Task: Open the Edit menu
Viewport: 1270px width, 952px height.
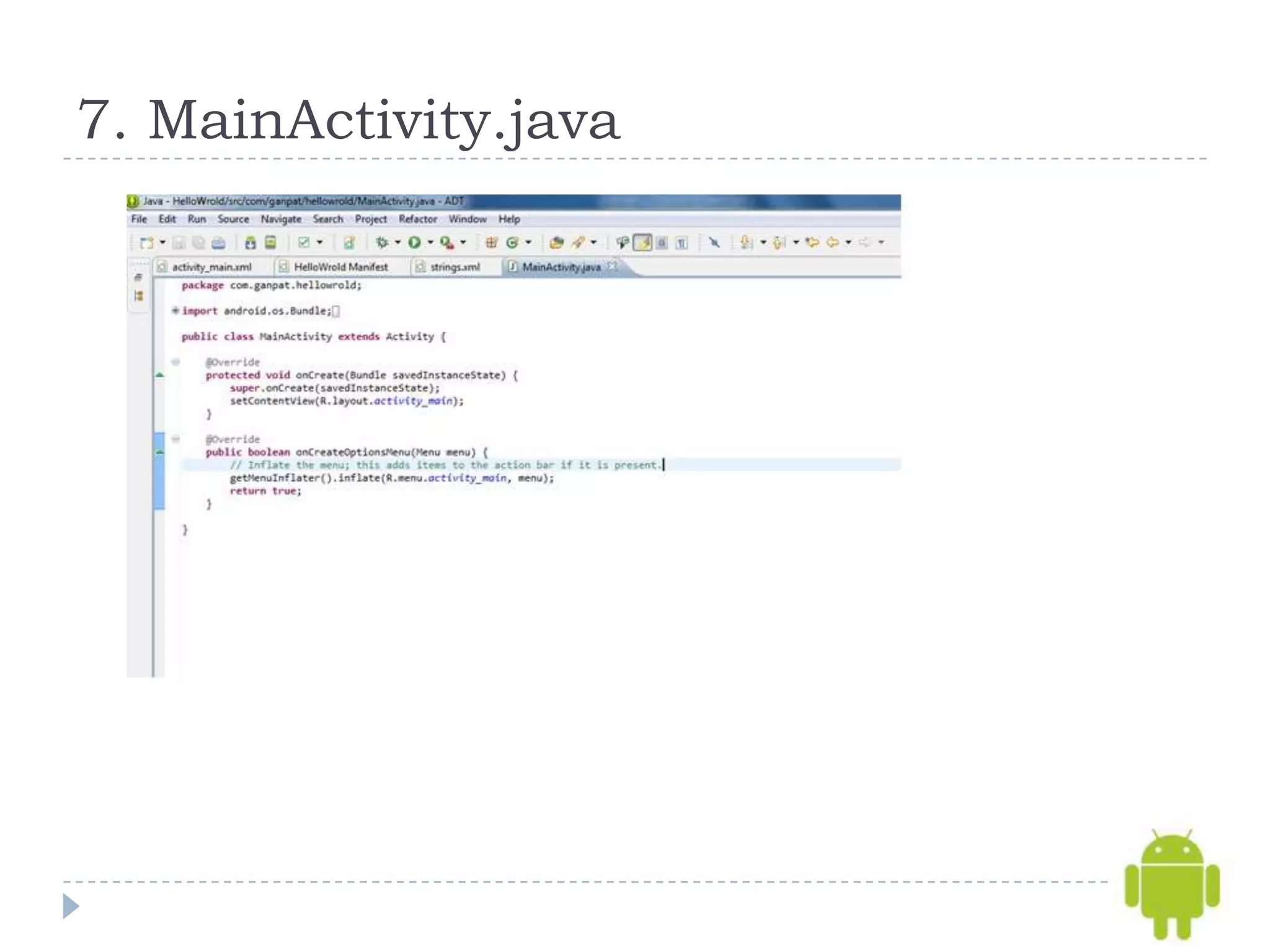Action: [x=167, y=219]
